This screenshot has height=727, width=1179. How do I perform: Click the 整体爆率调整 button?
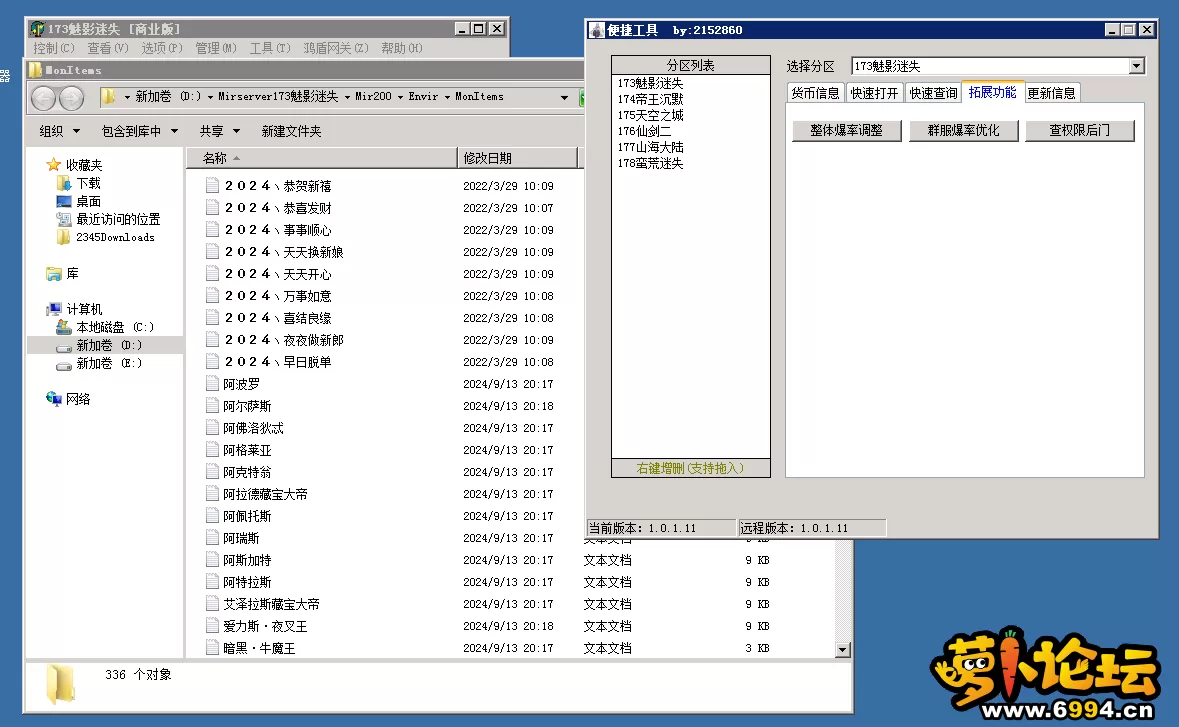point(847,130)
